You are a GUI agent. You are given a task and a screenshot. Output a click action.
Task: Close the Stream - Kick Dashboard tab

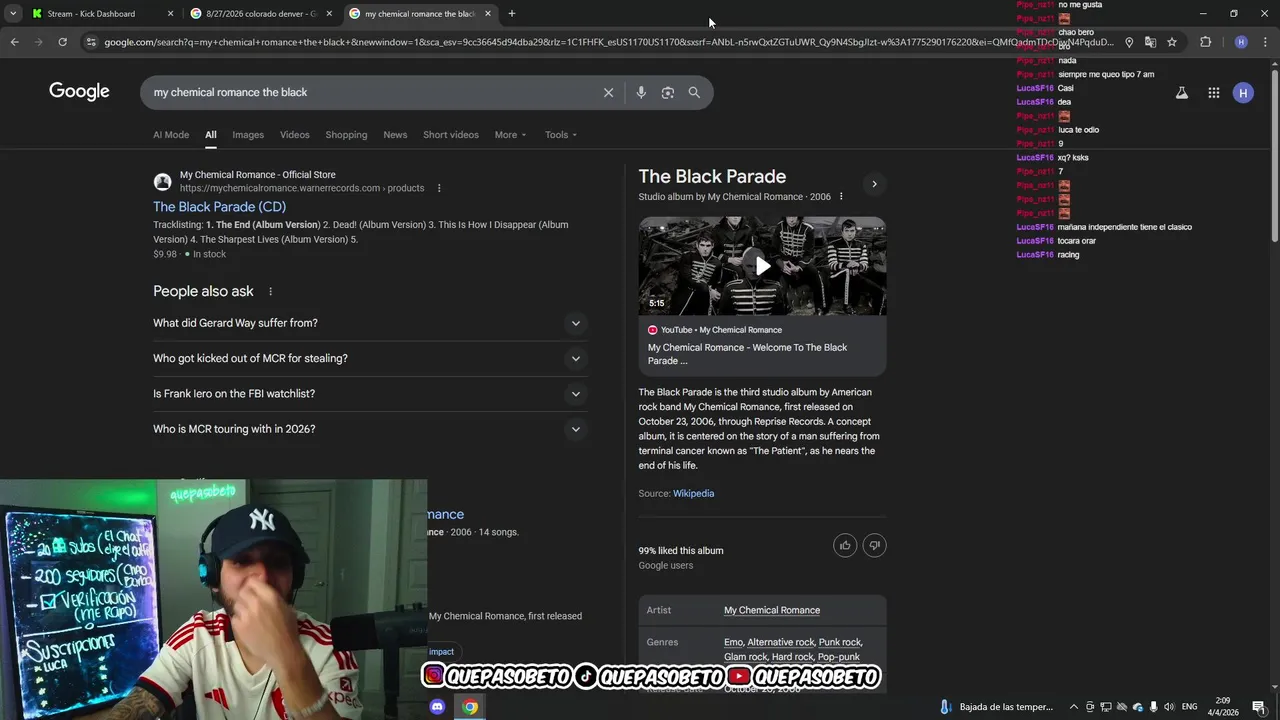point(170,14)
